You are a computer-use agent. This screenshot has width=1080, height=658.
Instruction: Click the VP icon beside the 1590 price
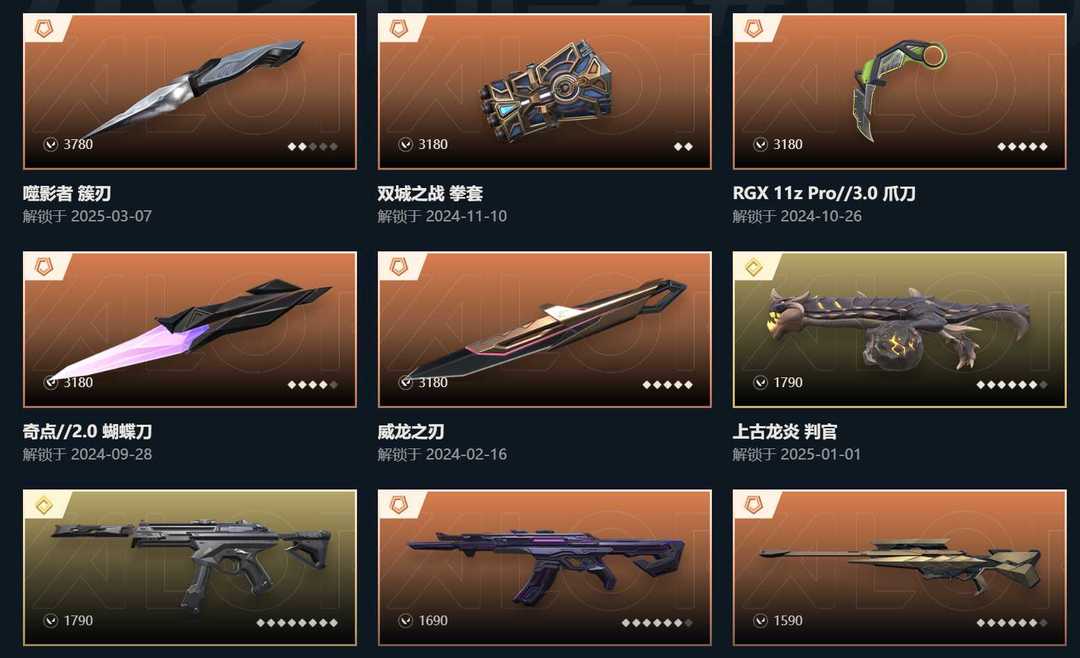click(x=760, y=621)
